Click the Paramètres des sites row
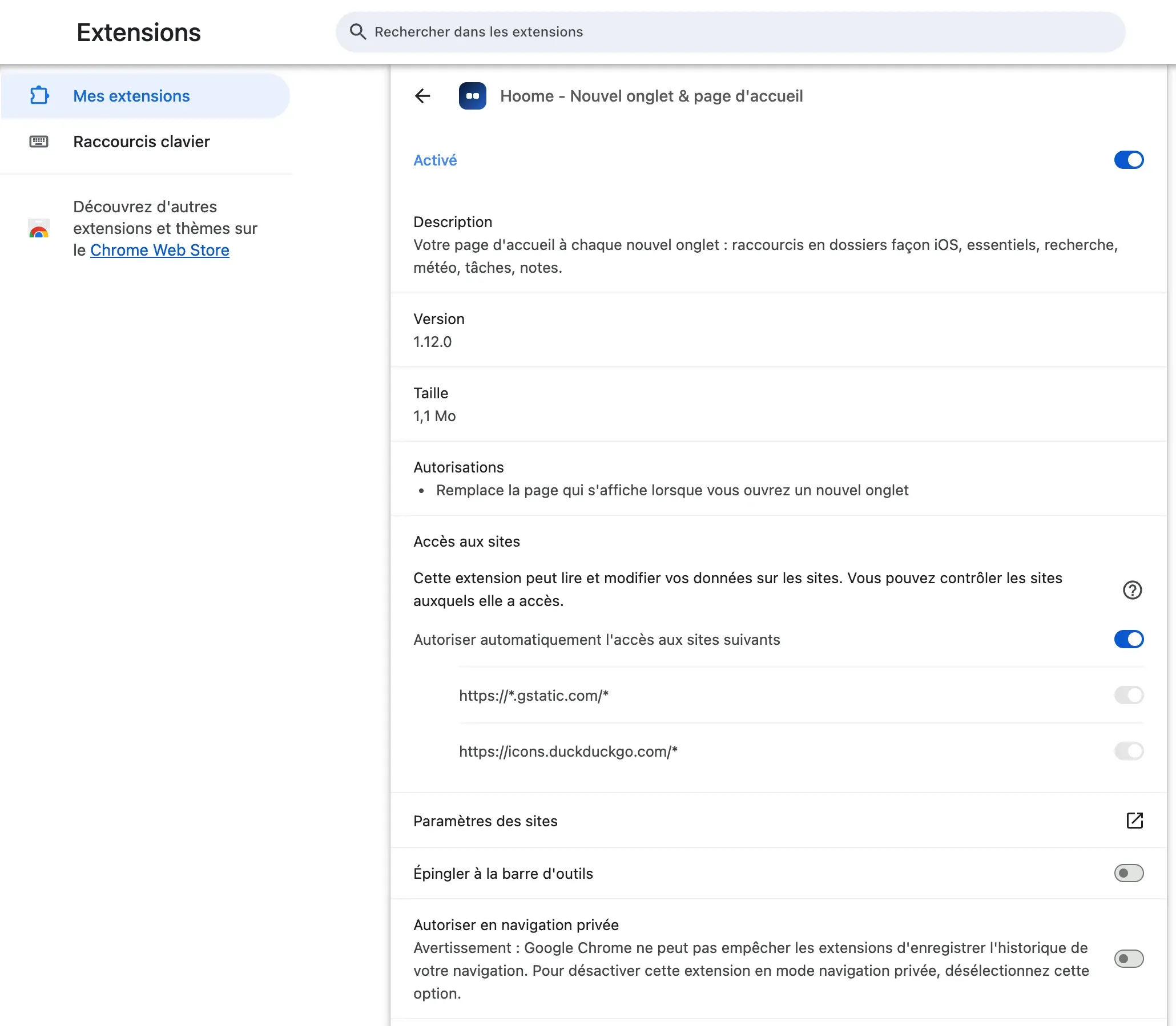 779,821
